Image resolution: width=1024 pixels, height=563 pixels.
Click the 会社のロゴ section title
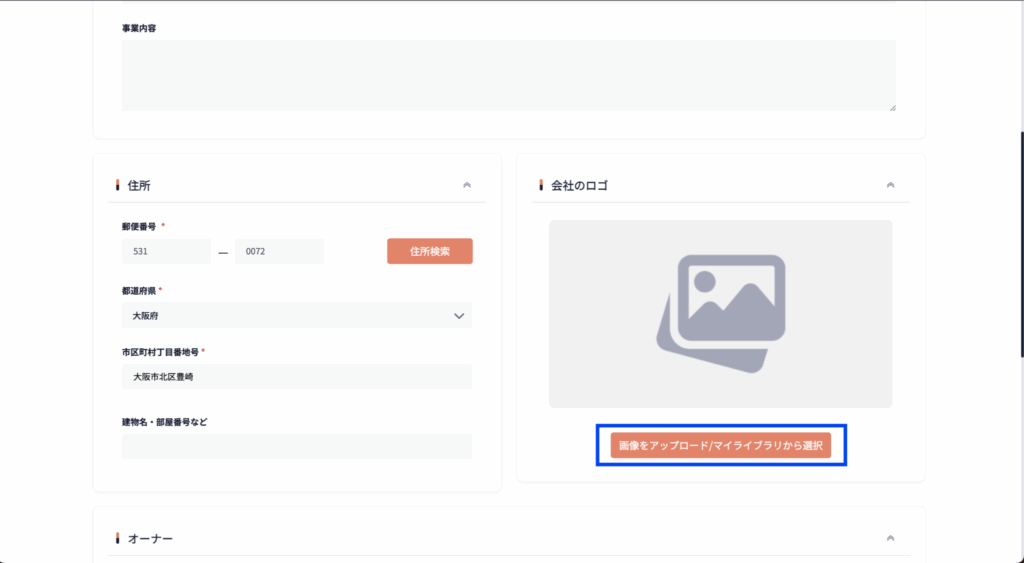click(x=579, y=185)
